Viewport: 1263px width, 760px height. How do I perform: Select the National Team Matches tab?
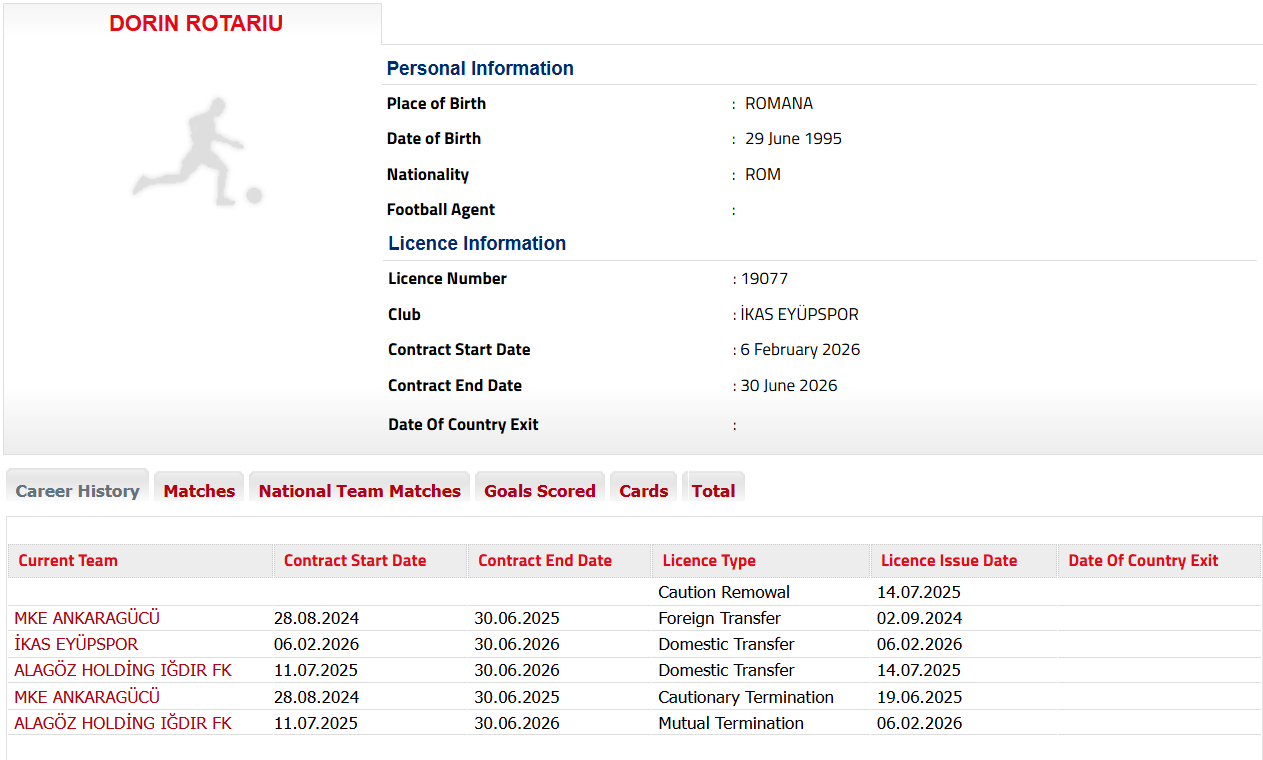click(359, 491)
